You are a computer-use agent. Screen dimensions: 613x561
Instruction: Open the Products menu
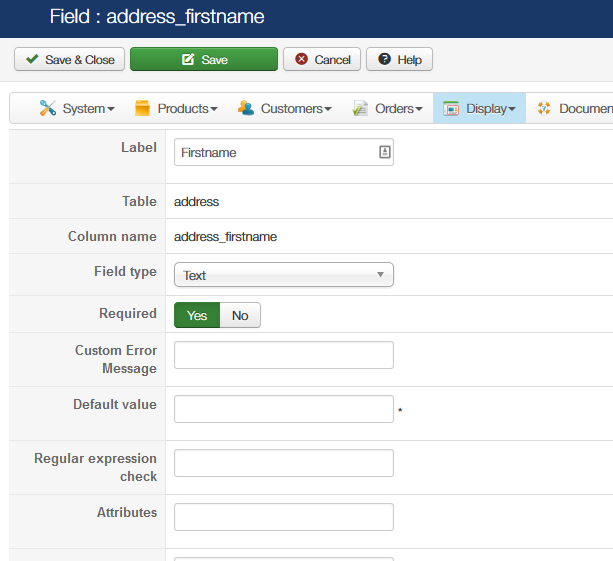[x=176, y=108]
